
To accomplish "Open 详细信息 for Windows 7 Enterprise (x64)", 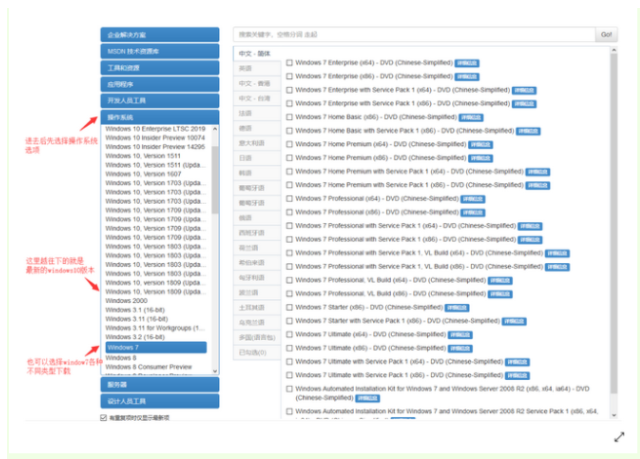I will (x=467, y=63).
